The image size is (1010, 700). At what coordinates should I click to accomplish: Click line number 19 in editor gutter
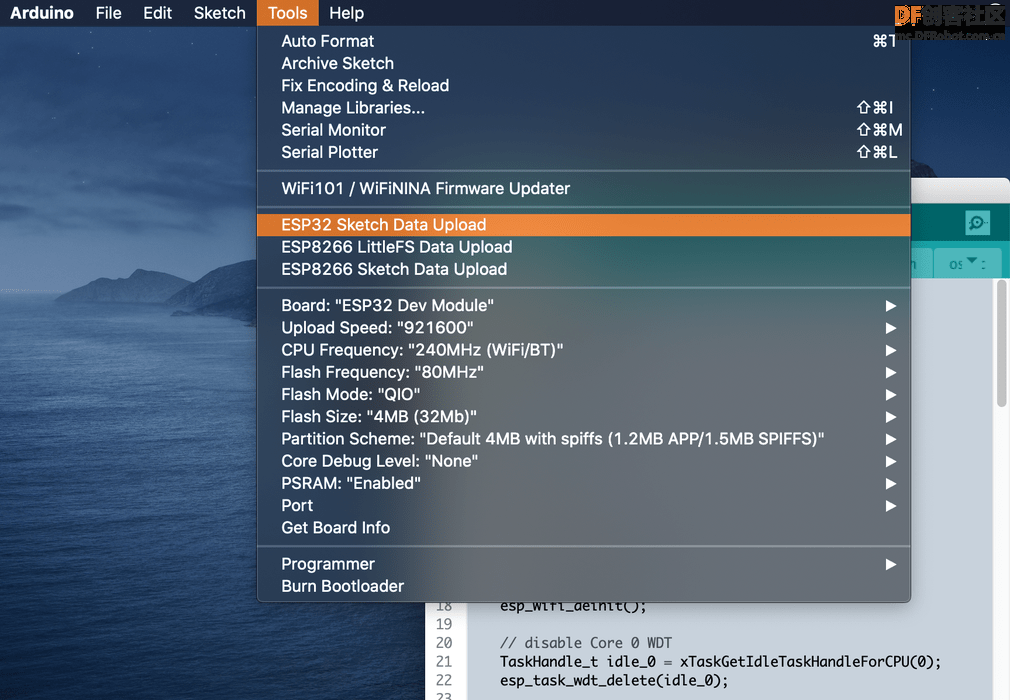click(444, 624)
